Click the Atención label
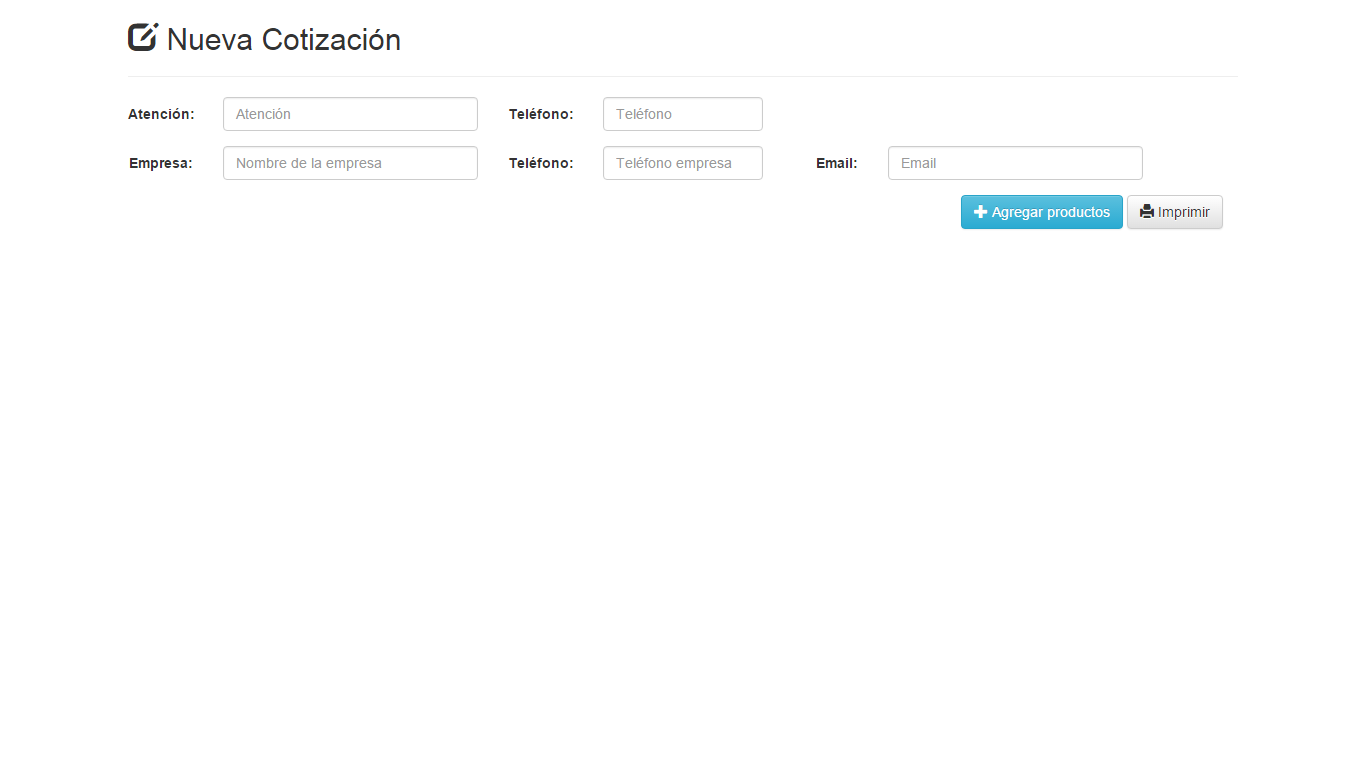This screenshot has width=1366, height=768. pos(161,114)
